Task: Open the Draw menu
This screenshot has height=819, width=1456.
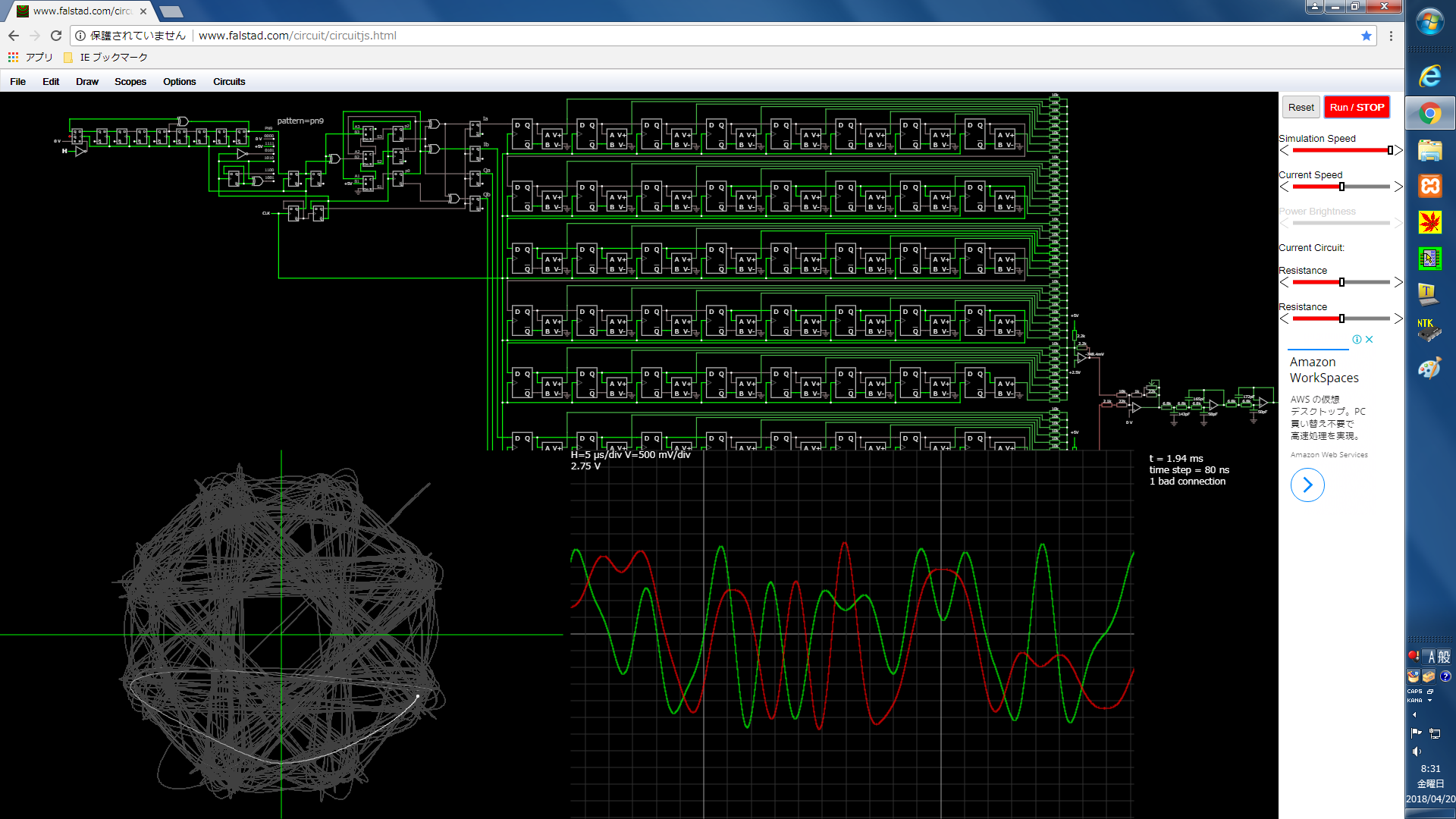Action: point(87,82)
